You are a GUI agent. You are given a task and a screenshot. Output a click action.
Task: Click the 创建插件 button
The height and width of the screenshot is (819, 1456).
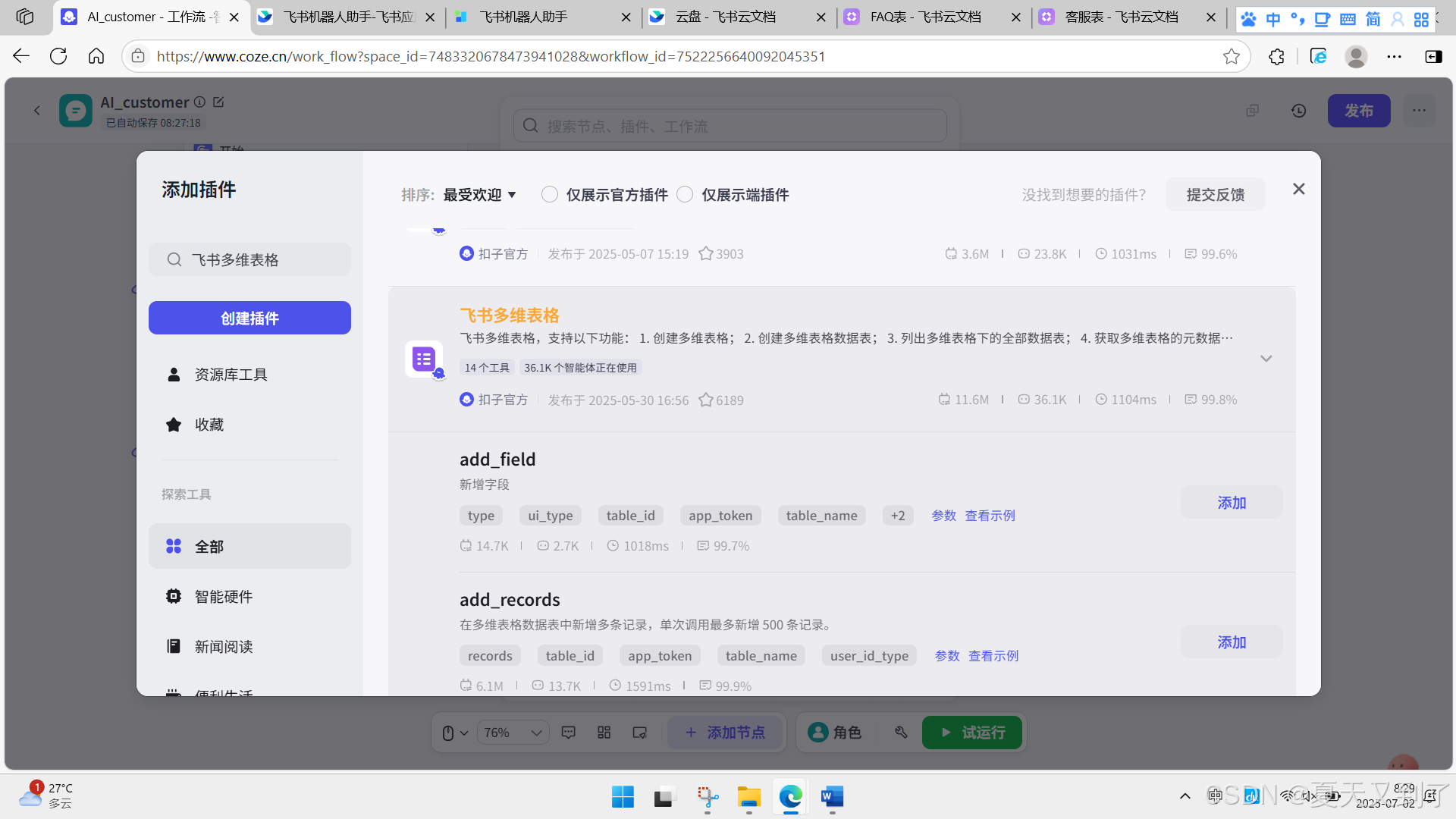pyautogui.click(x=249, y=318)
